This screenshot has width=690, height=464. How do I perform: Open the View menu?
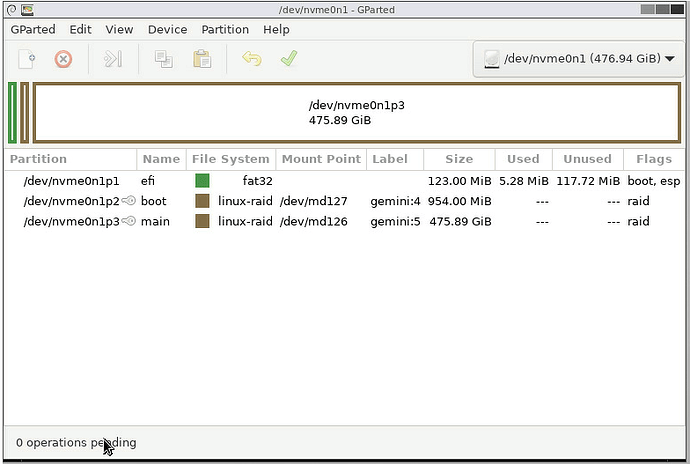[x=119, y=29]
